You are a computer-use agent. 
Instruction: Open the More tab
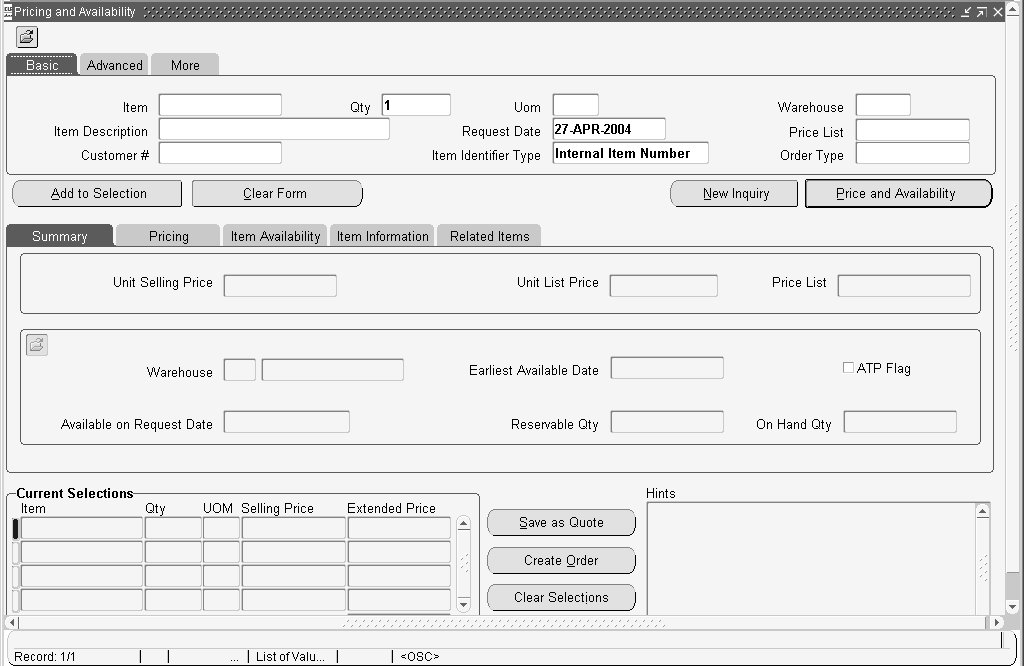185,65
